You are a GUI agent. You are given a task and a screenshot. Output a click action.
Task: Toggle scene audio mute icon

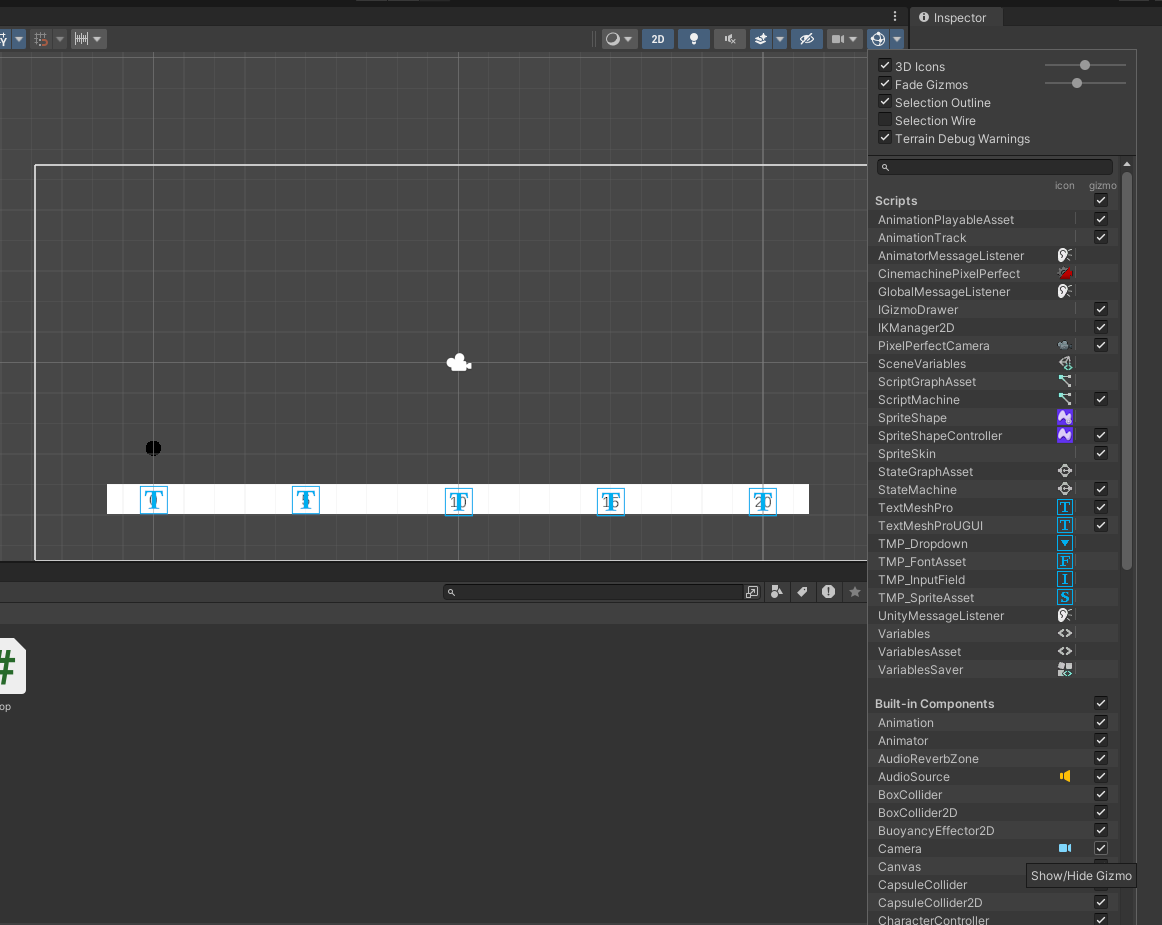[730, 39]
